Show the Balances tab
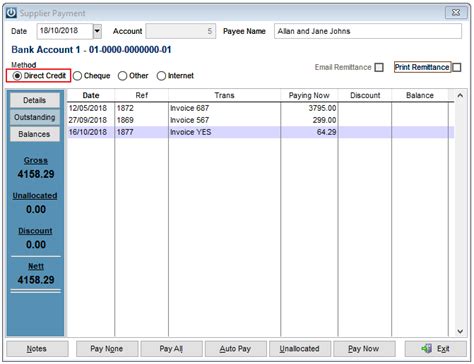The width and height of the screenshot is (474, 364). click(x=35, y=134)
